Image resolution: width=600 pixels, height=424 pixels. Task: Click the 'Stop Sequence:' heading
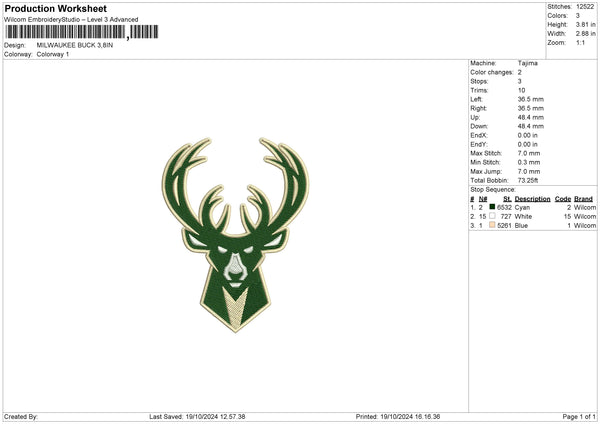[x=493, y=189]
